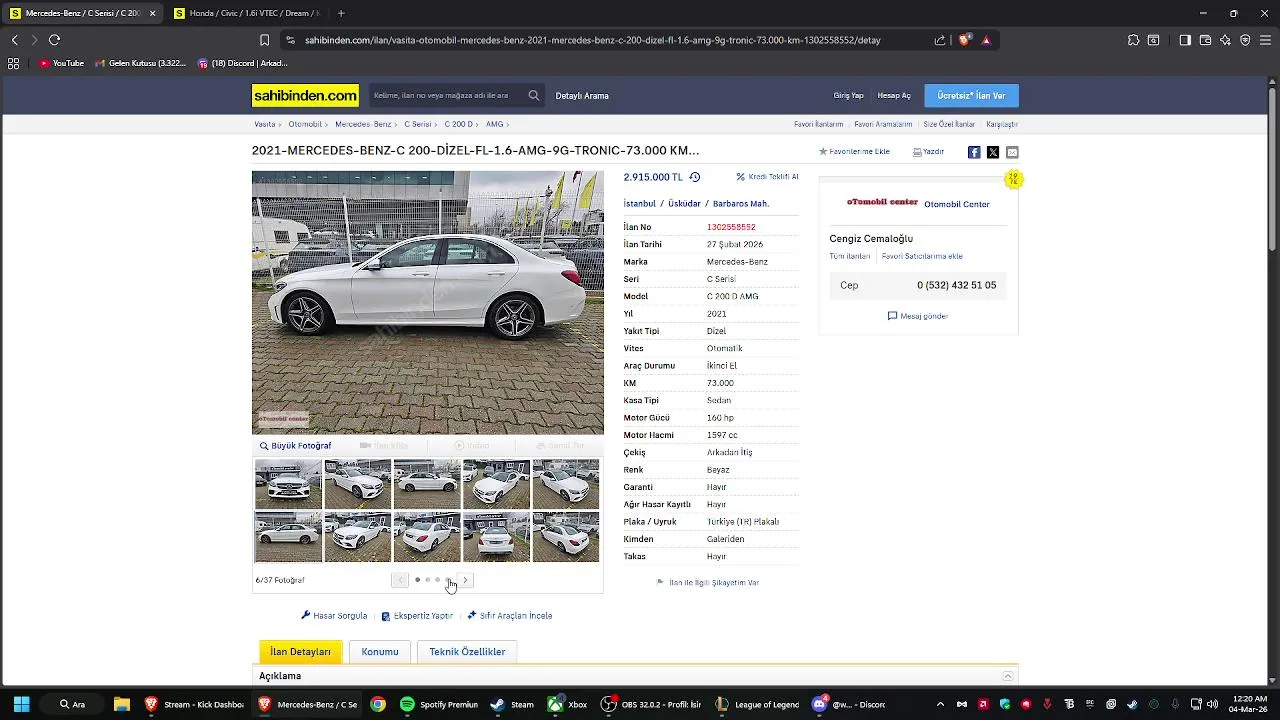Click the browser address bar URL

point(592,40)
